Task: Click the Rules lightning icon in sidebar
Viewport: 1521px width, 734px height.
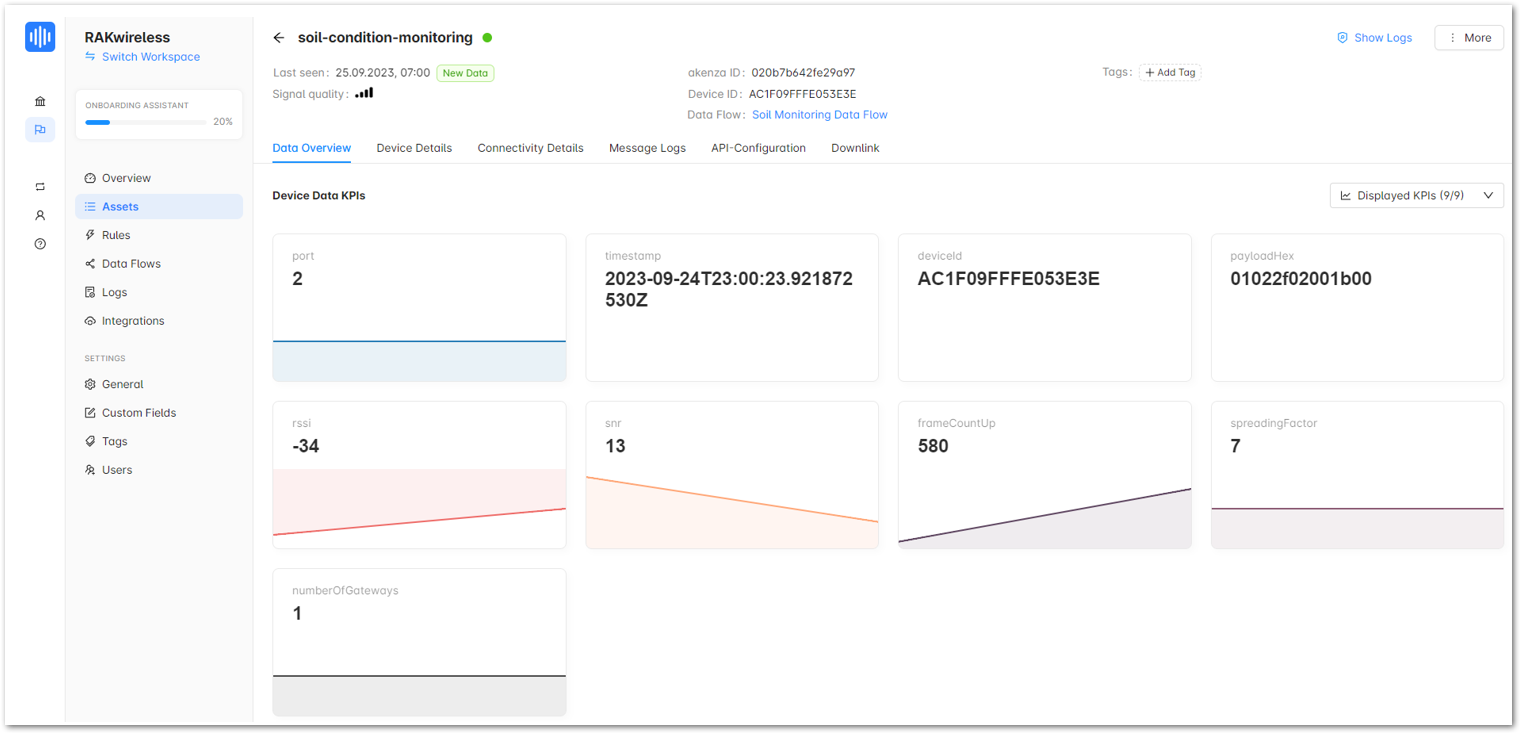Action: 90,235
